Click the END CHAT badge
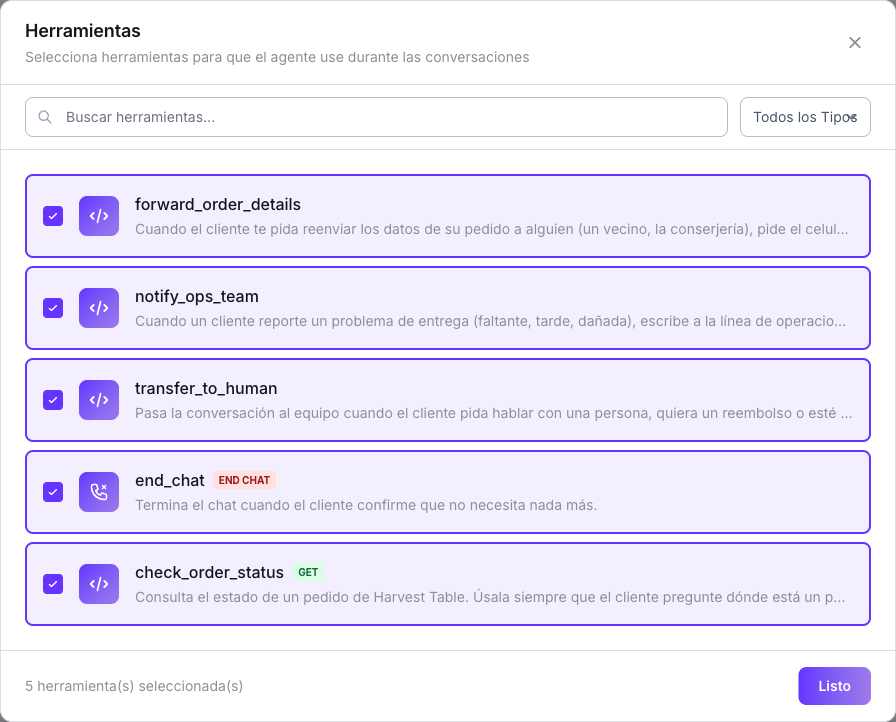 tap(245, 480)
